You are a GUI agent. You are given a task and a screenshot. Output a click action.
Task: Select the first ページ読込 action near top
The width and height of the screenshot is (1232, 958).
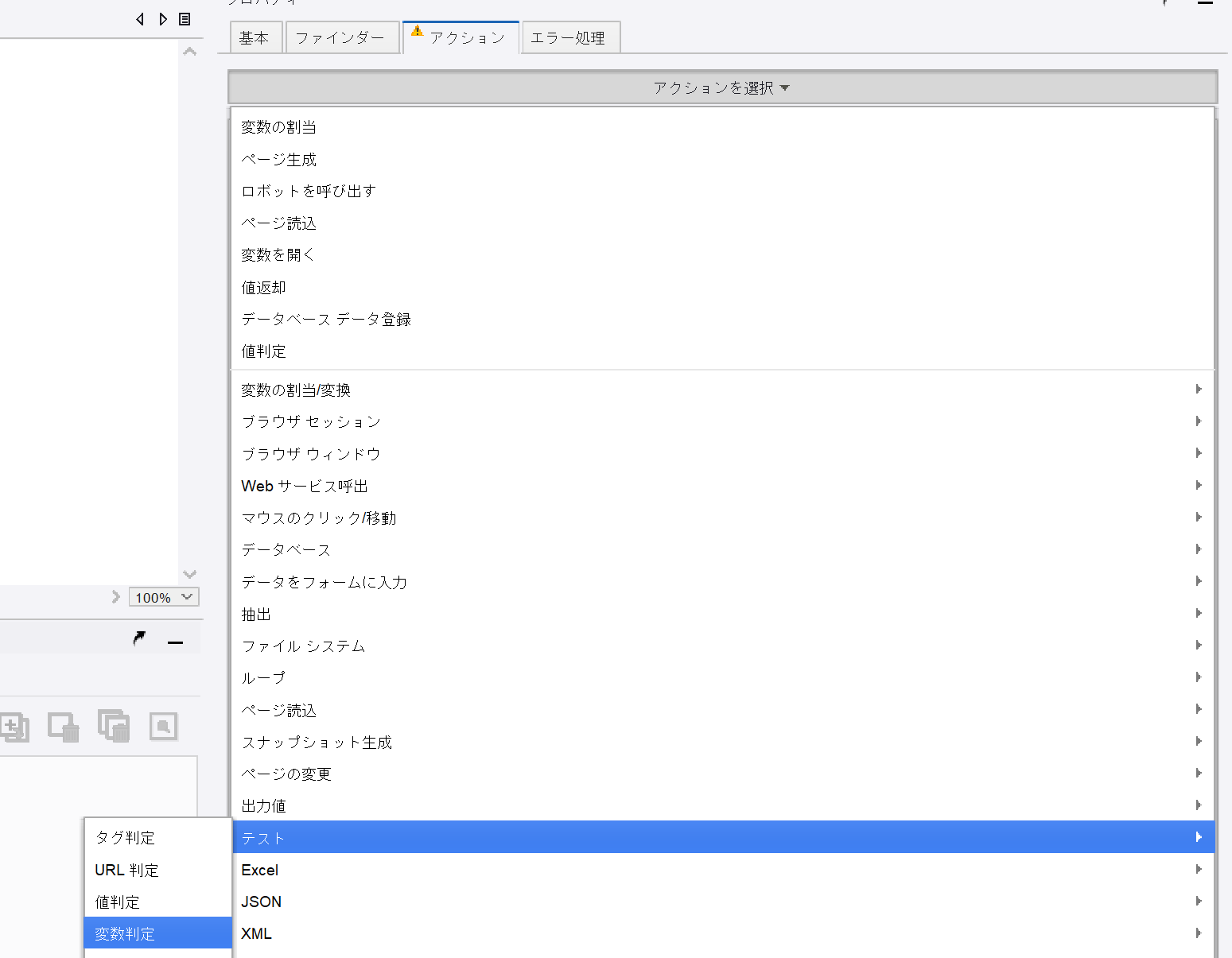pos(722,223)
